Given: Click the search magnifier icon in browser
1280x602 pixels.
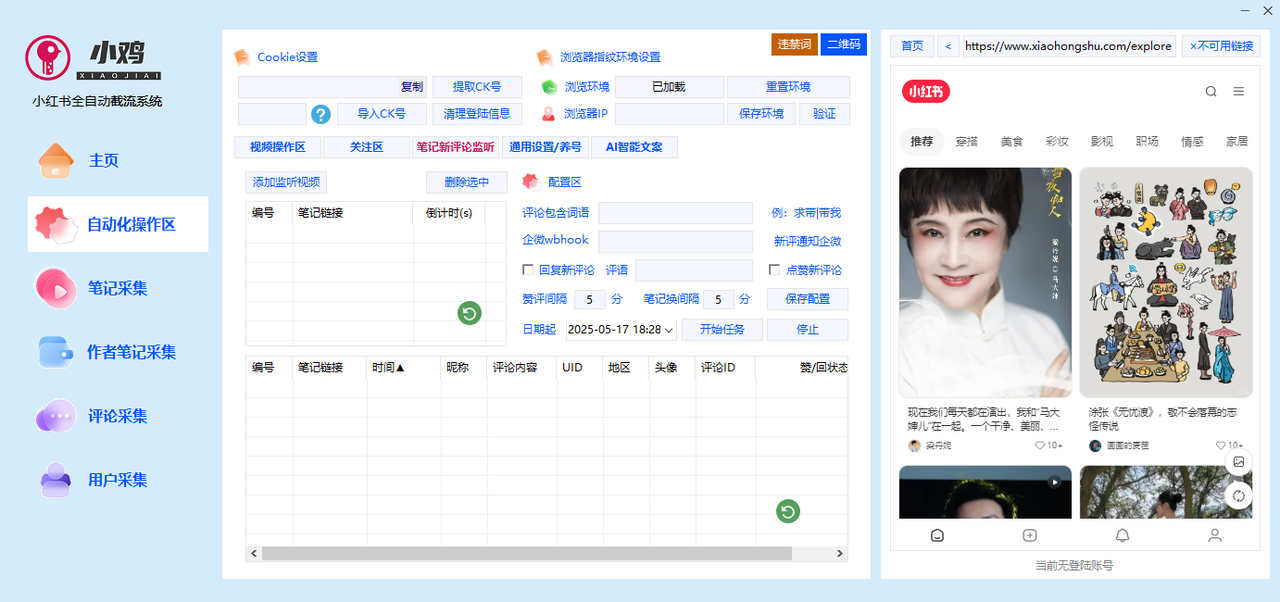Looking at the screenshot, I should 1211,91.
